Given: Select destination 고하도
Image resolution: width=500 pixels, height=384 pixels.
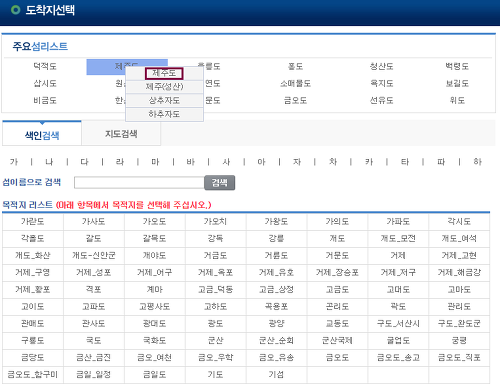Looking at the screenshot, I should (x=216, y=307).
